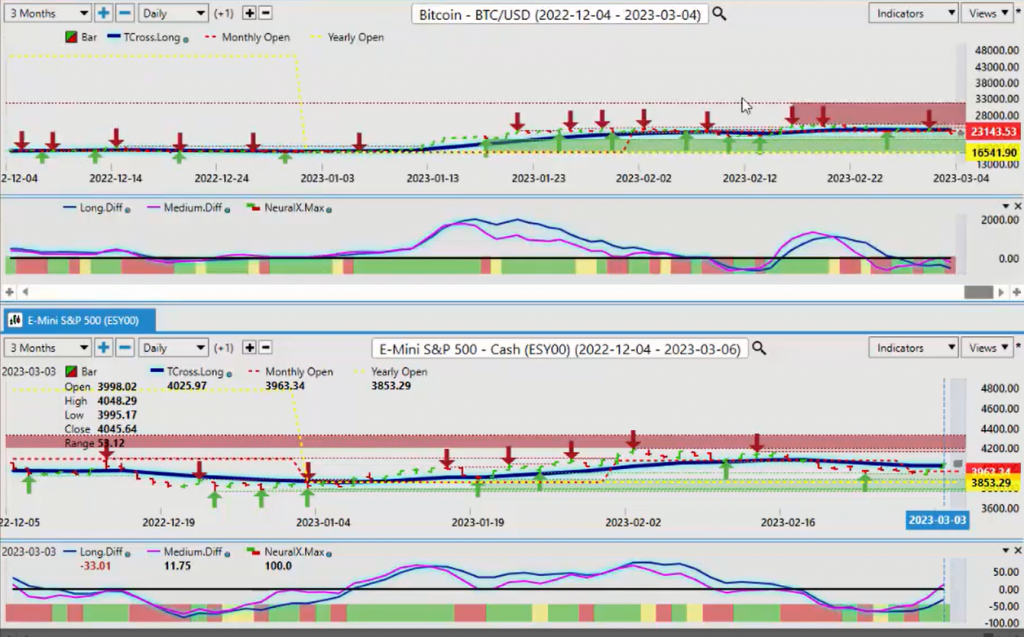Viewport: 1024px width, 637px height.
Task: Click the settings dot next to TCross.Long on Bitcoin chart
Action: pos(186,39)
